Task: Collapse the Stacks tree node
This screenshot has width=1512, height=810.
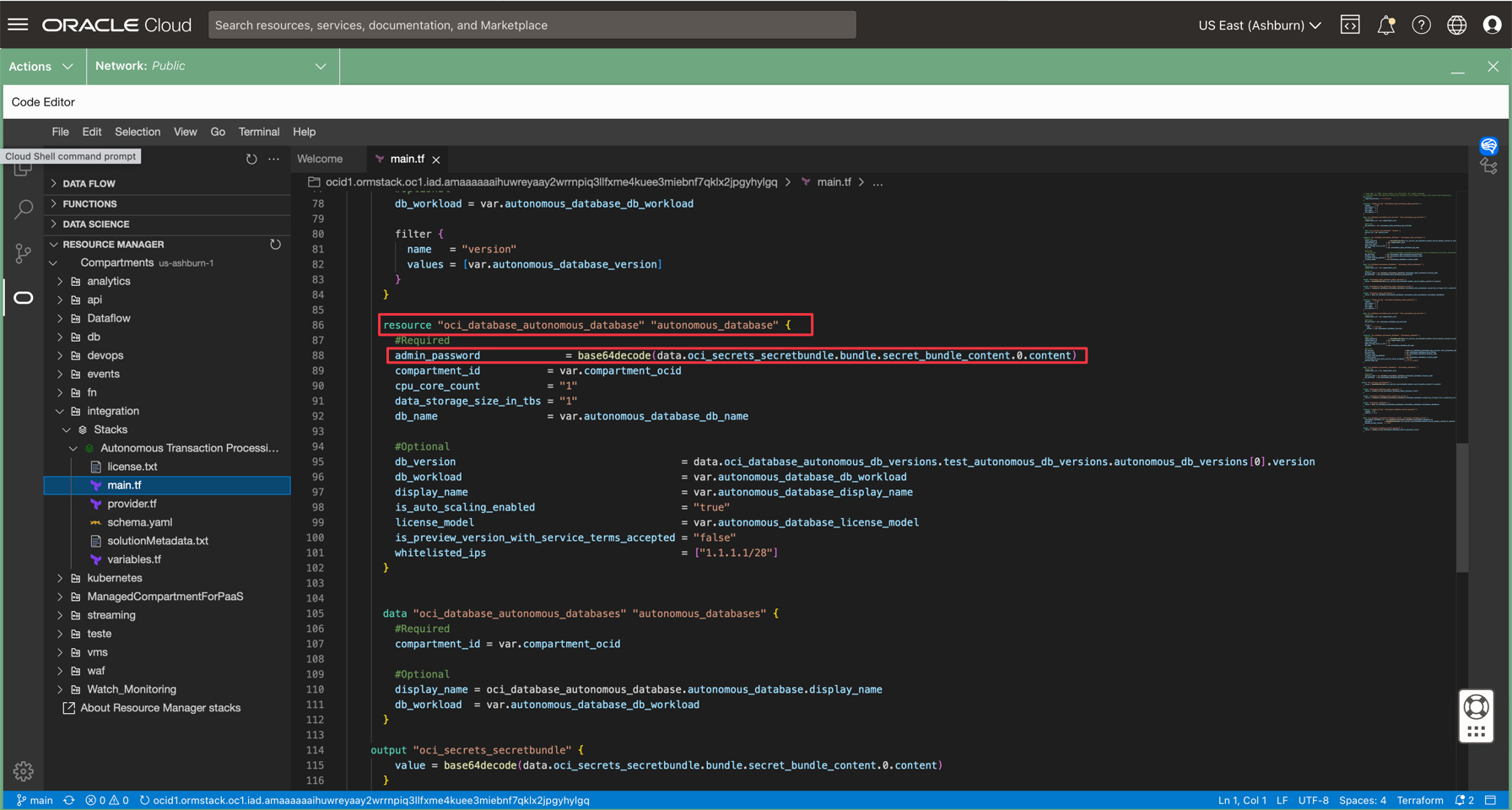Action: [x=67, y=429]
